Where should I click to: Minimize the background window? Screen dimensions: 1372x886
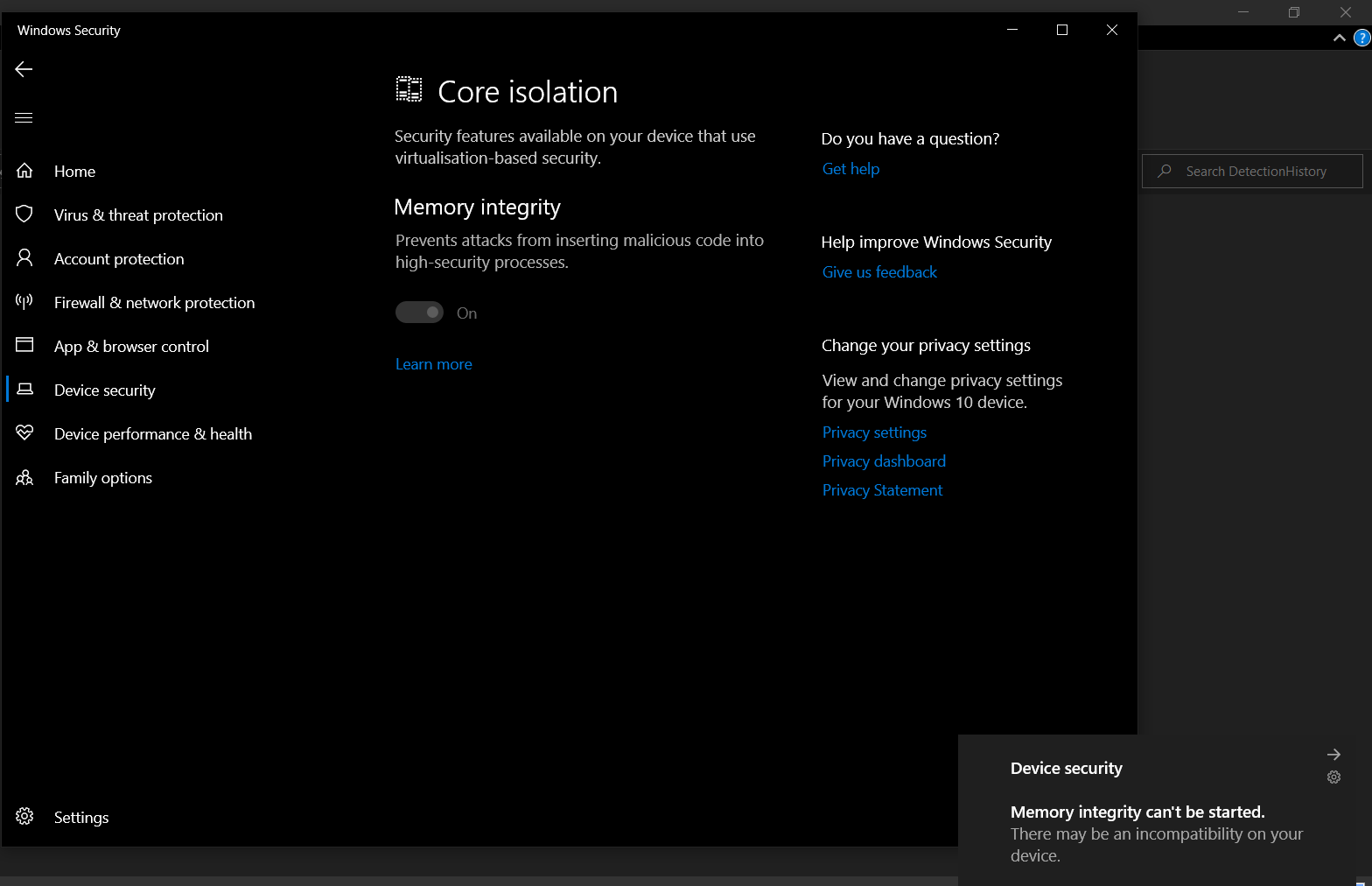tap(1243, 12)
